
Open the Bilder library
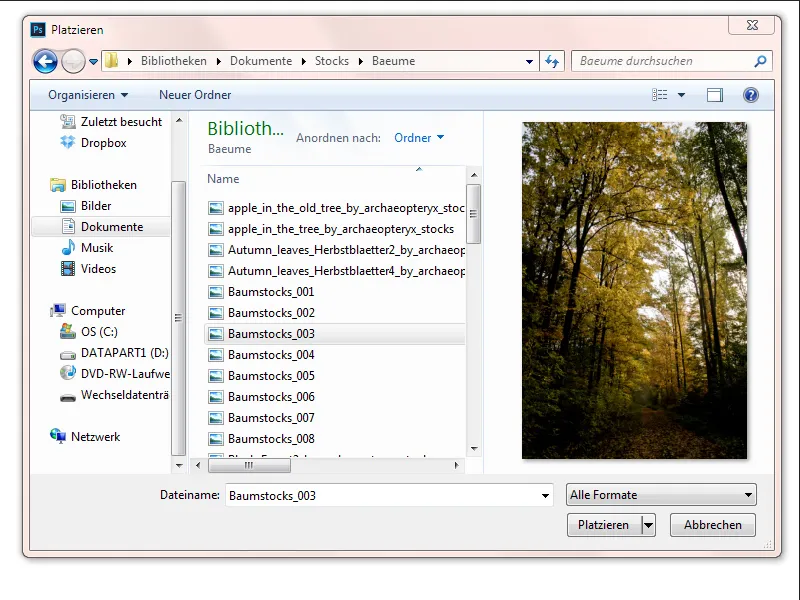pos(86,206)
